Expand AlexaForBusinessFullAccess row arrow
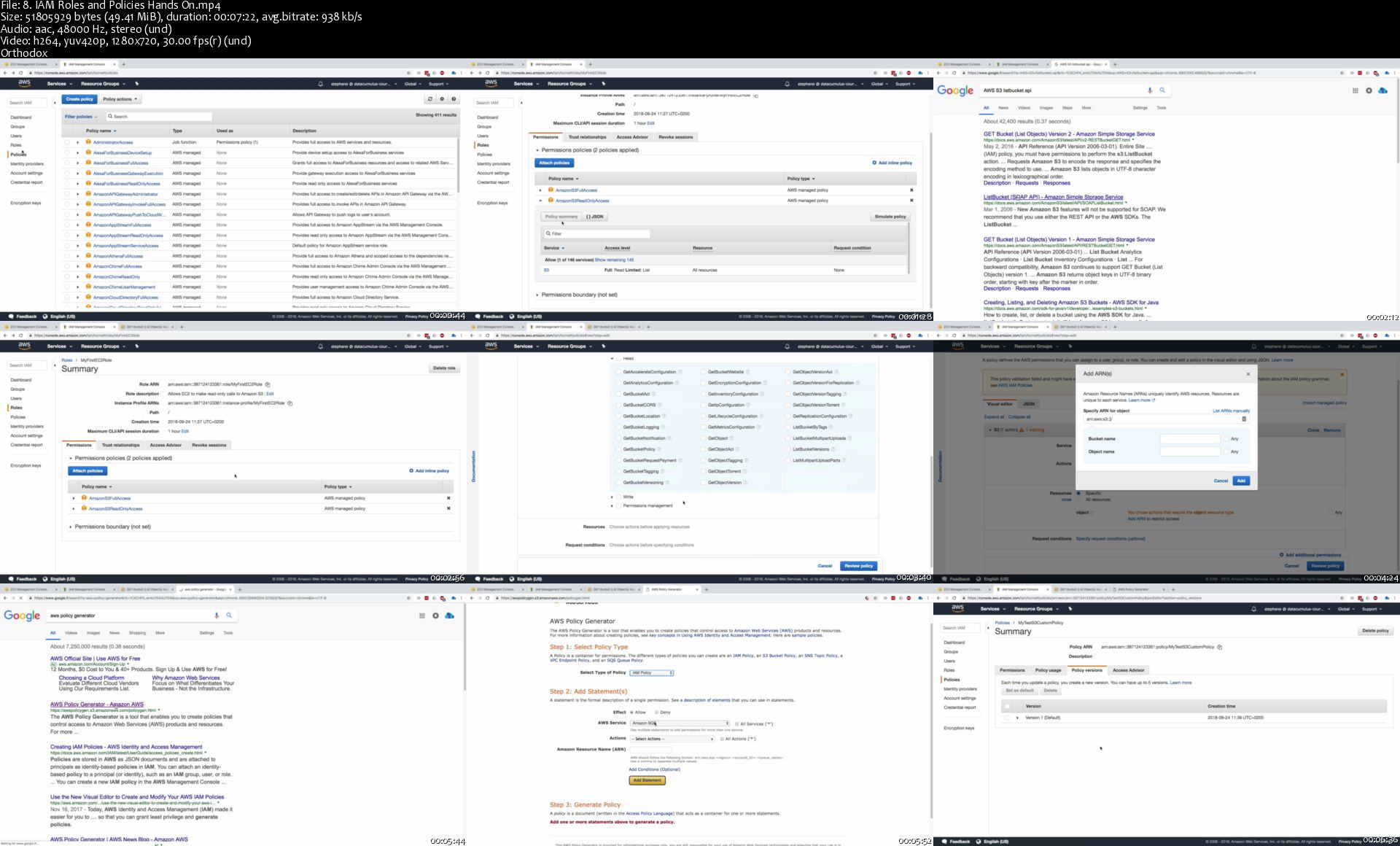This screenshot has height=846, width=1400. tap(78, 163)
